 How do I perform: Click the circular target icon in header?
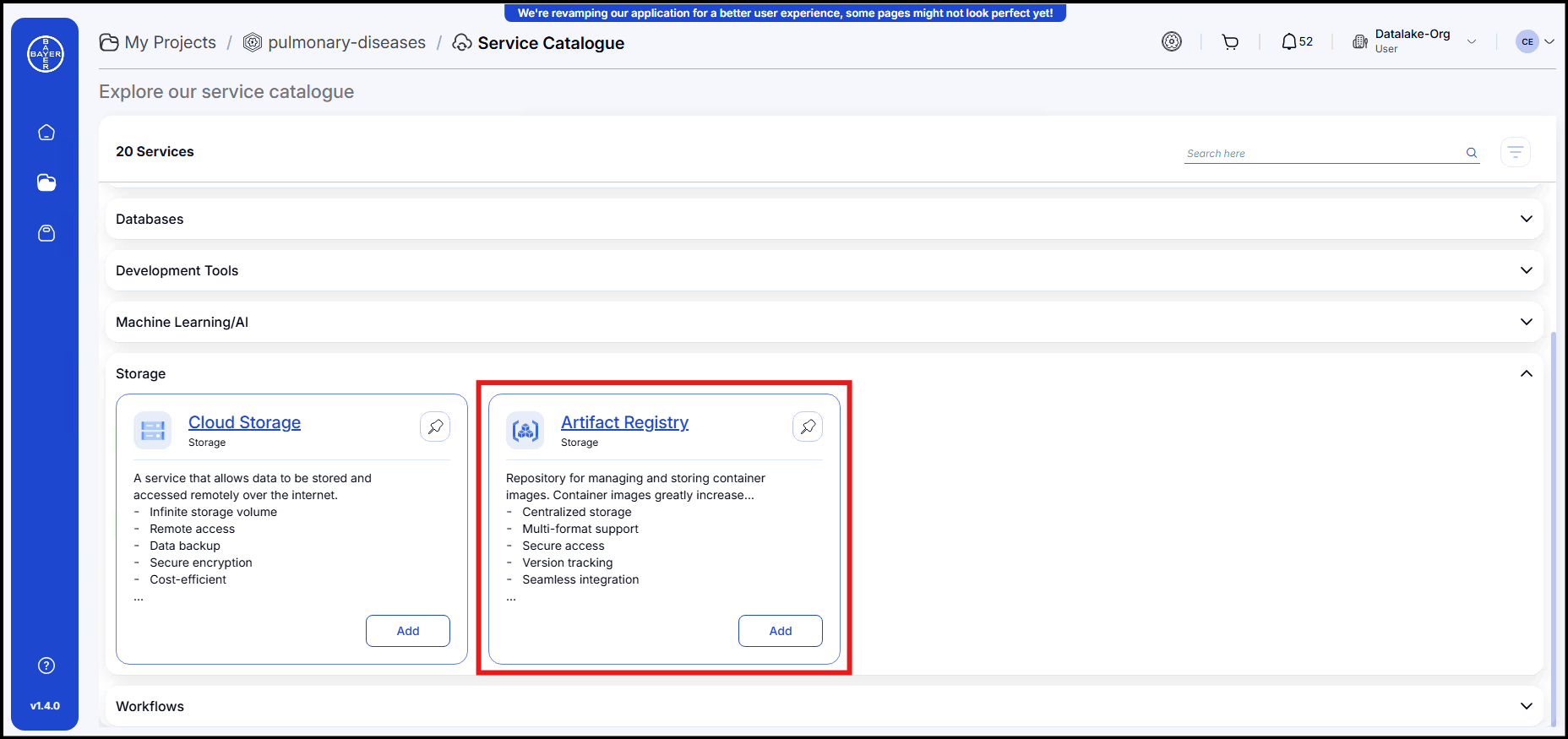(x=1172, y=41)
